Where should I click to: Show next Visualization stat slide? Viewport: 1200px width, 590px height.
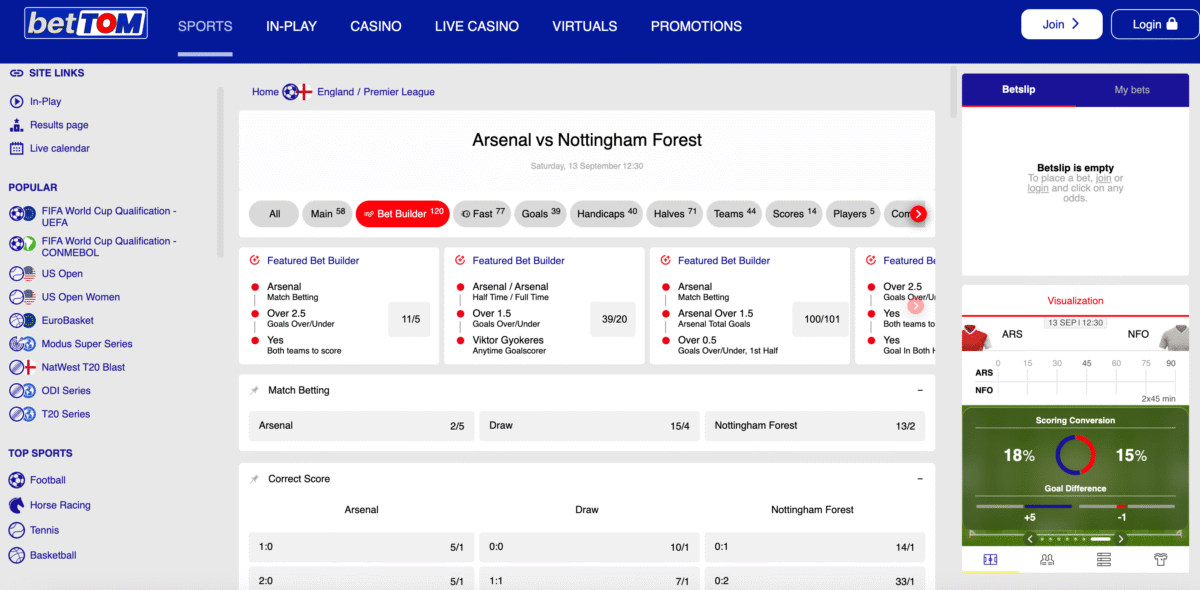[x=1122, y=538]
